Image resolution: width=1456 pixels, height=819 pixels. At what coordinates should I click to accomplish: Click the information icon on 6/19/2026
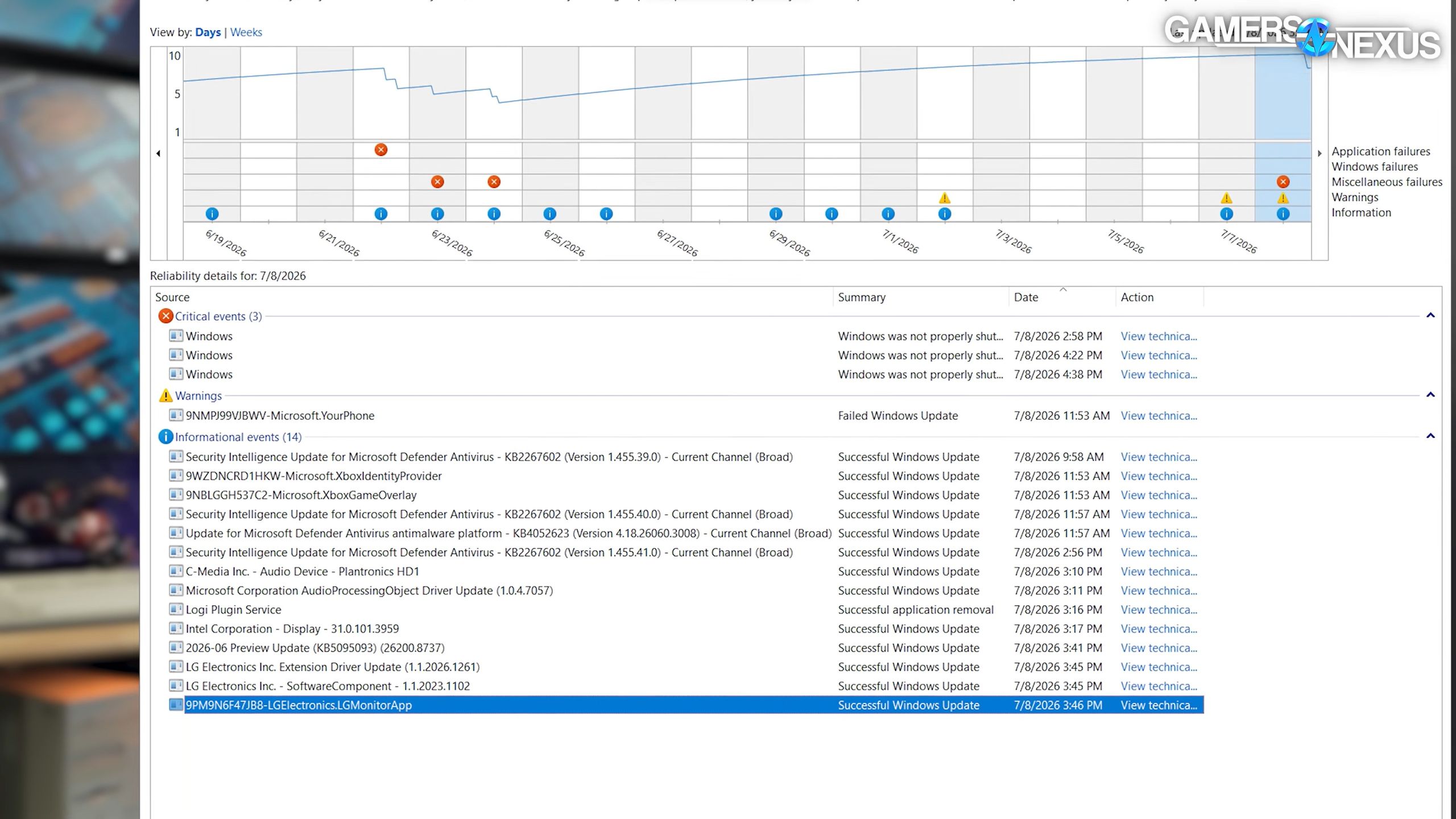212,214
